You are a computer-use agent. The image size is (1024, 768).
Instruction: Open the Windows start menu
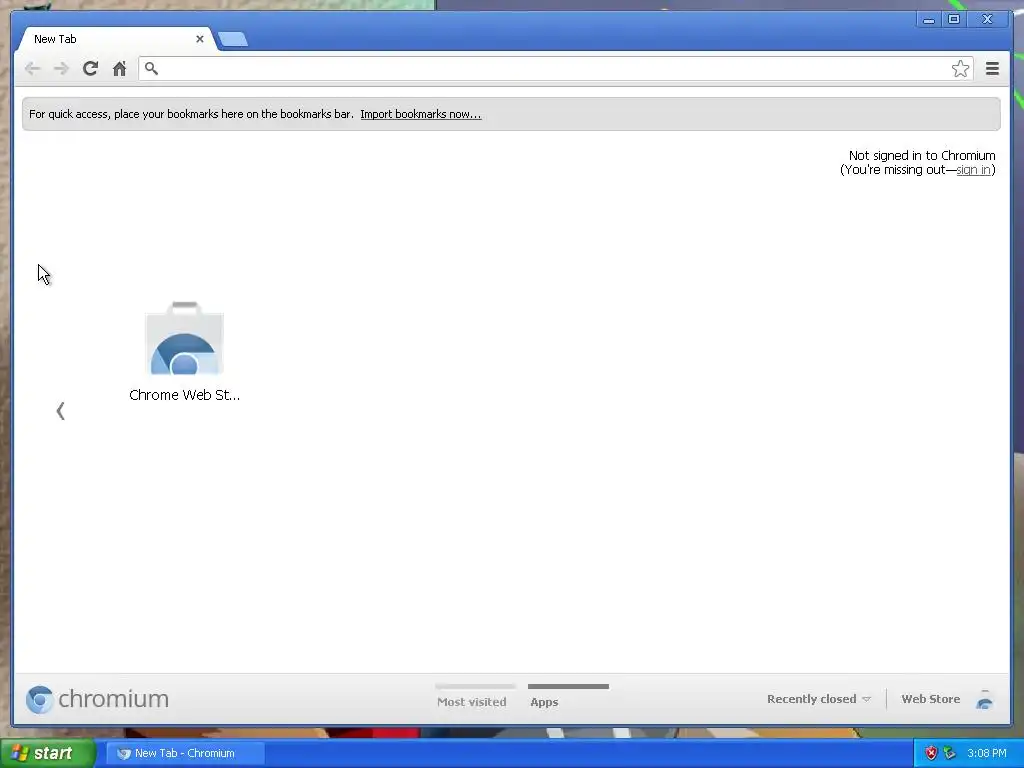click(47, 753)
